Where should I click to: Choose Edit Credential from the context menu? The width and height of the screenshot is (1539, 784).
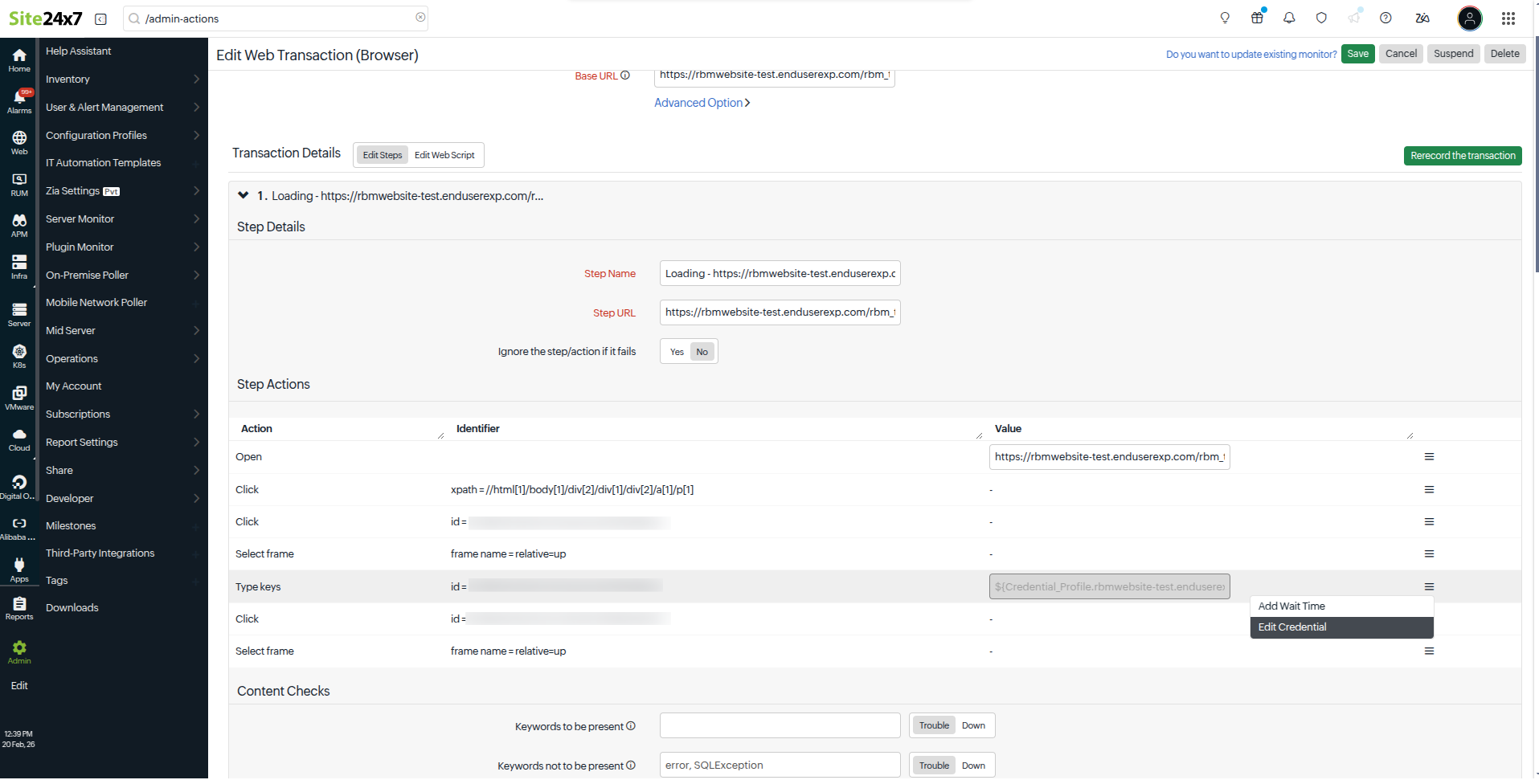(1291, 627)
